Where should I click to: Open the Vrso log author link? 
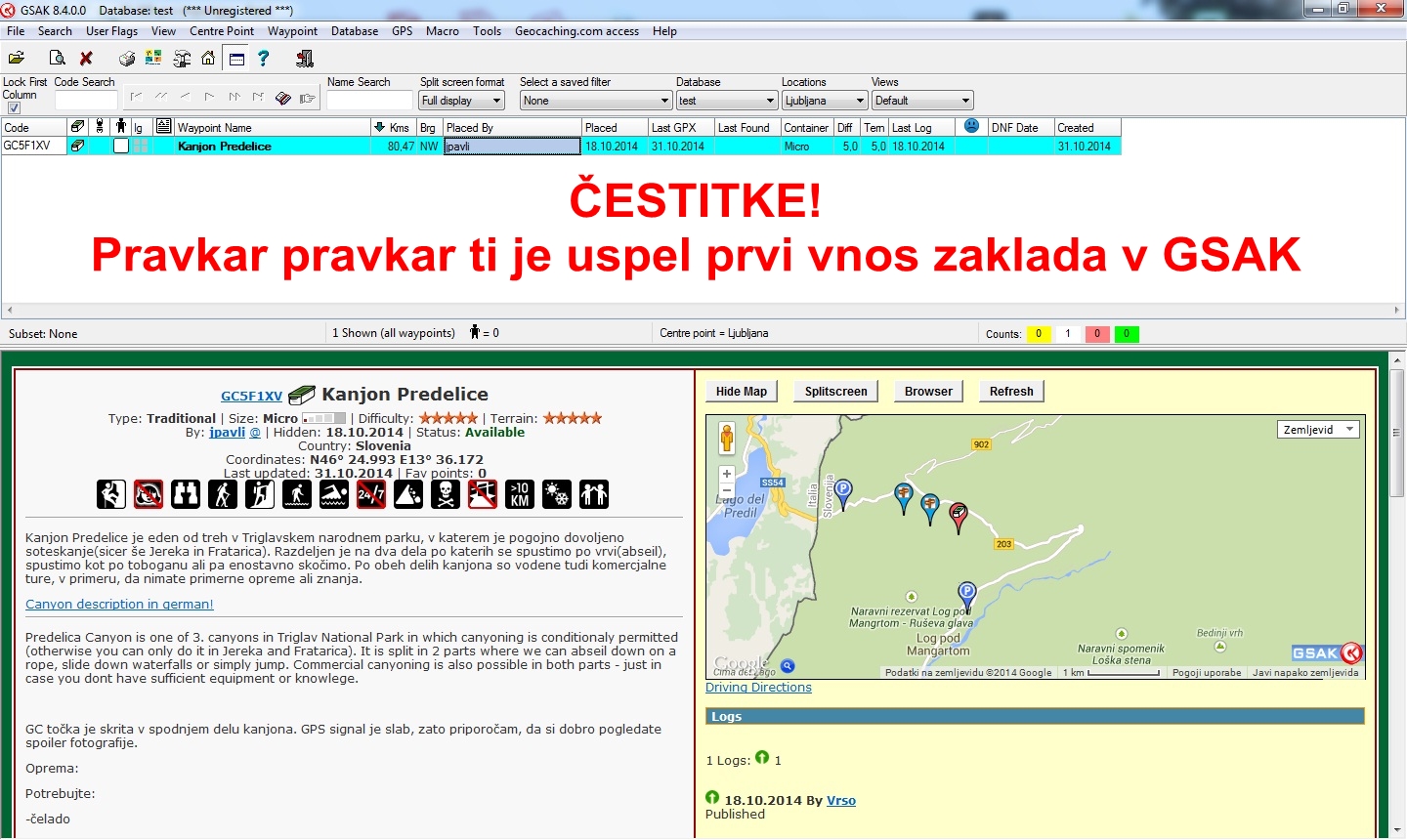pos(841,800)
